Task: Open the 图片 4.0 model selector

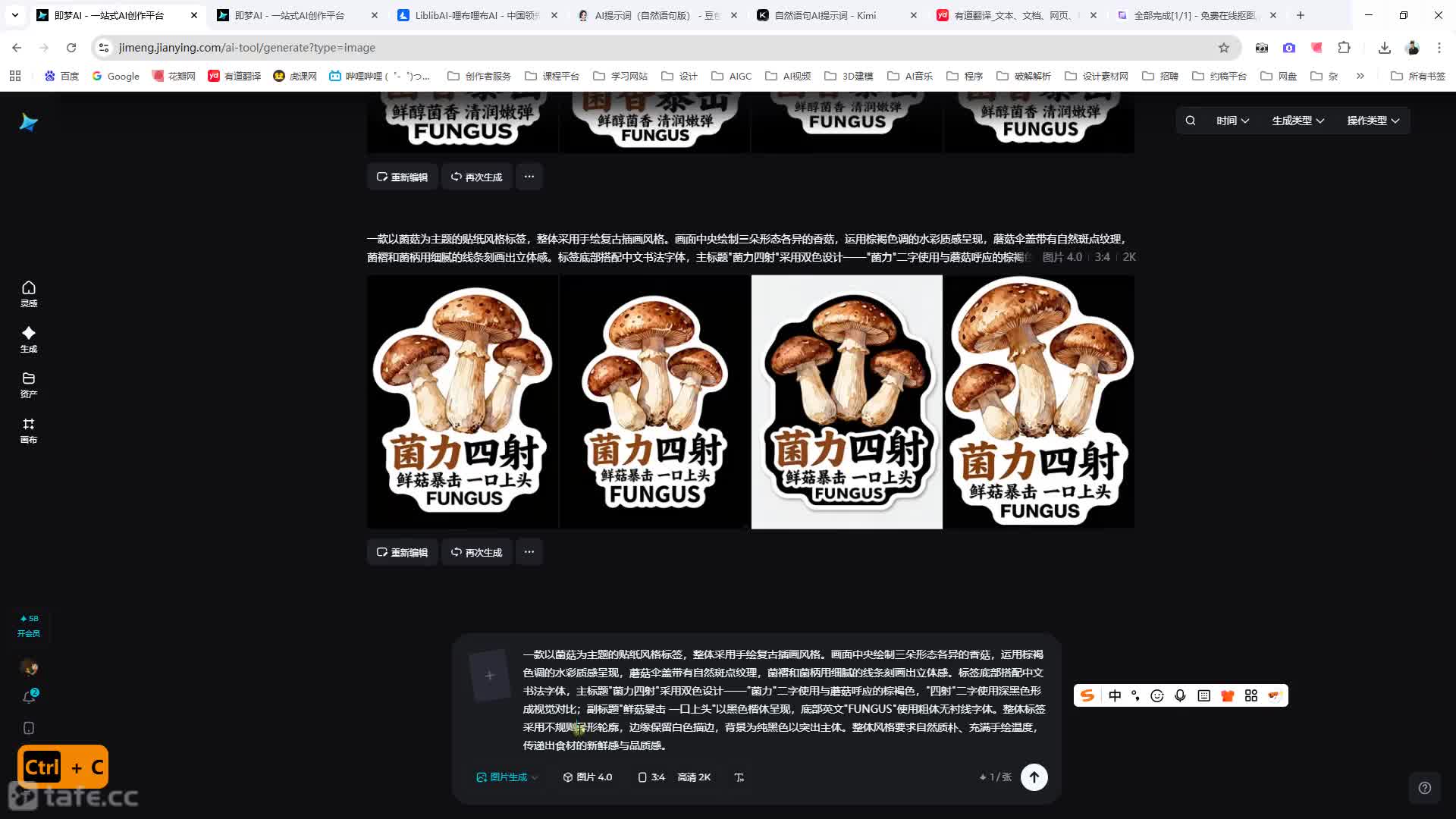Action: pos(587,777)
